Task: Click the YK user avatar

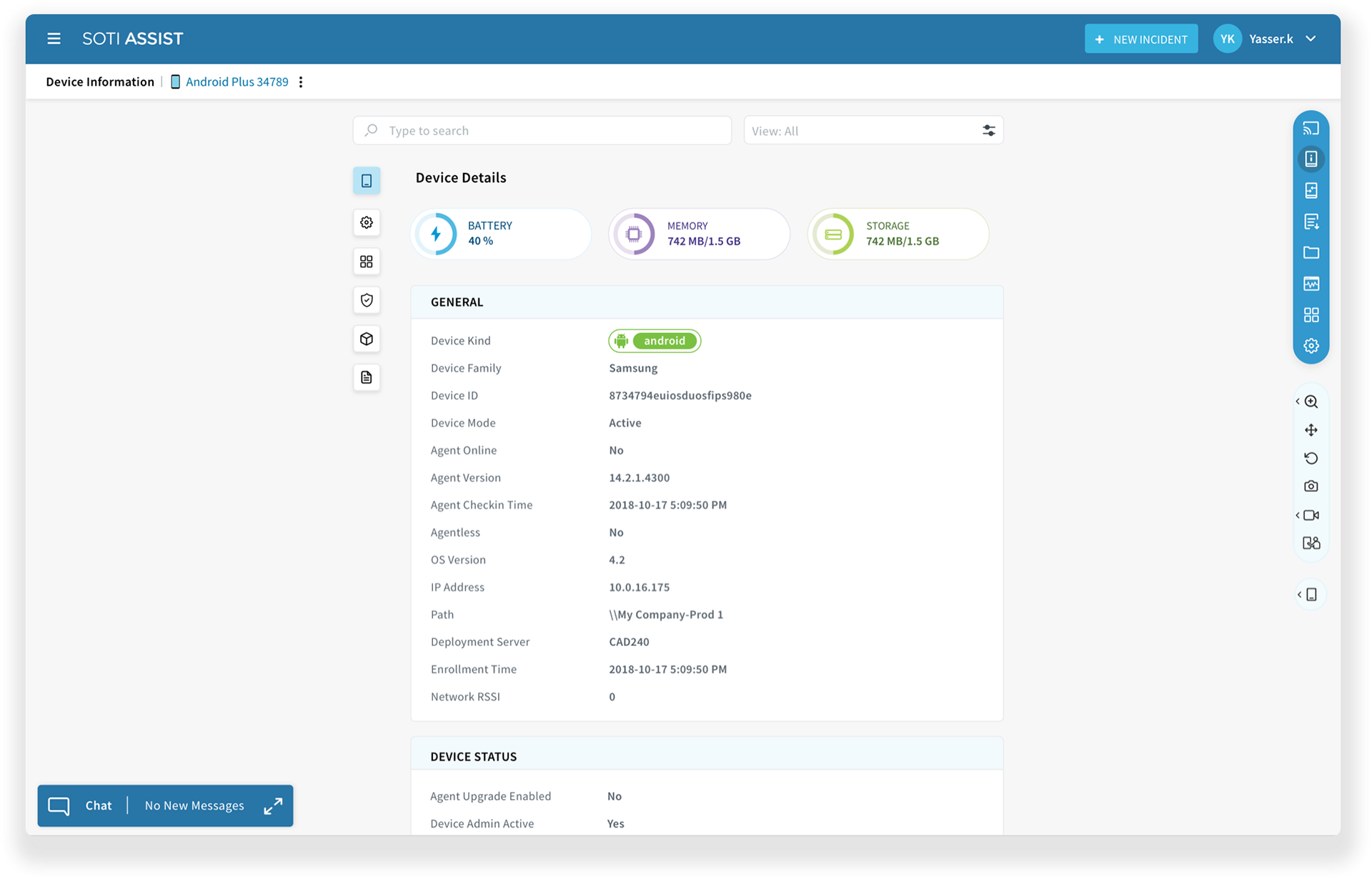Action: [1228, 39]
